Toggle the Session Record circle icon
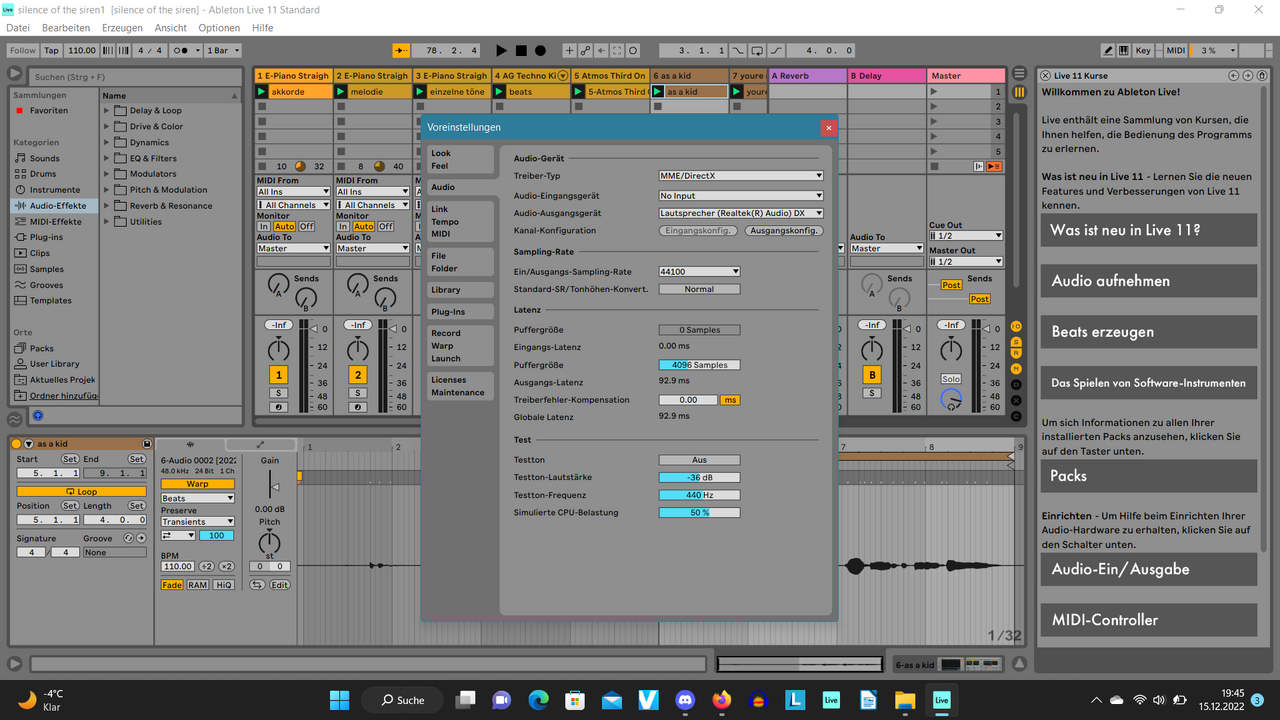1280x720 pixels. click(x=633, y=50)
